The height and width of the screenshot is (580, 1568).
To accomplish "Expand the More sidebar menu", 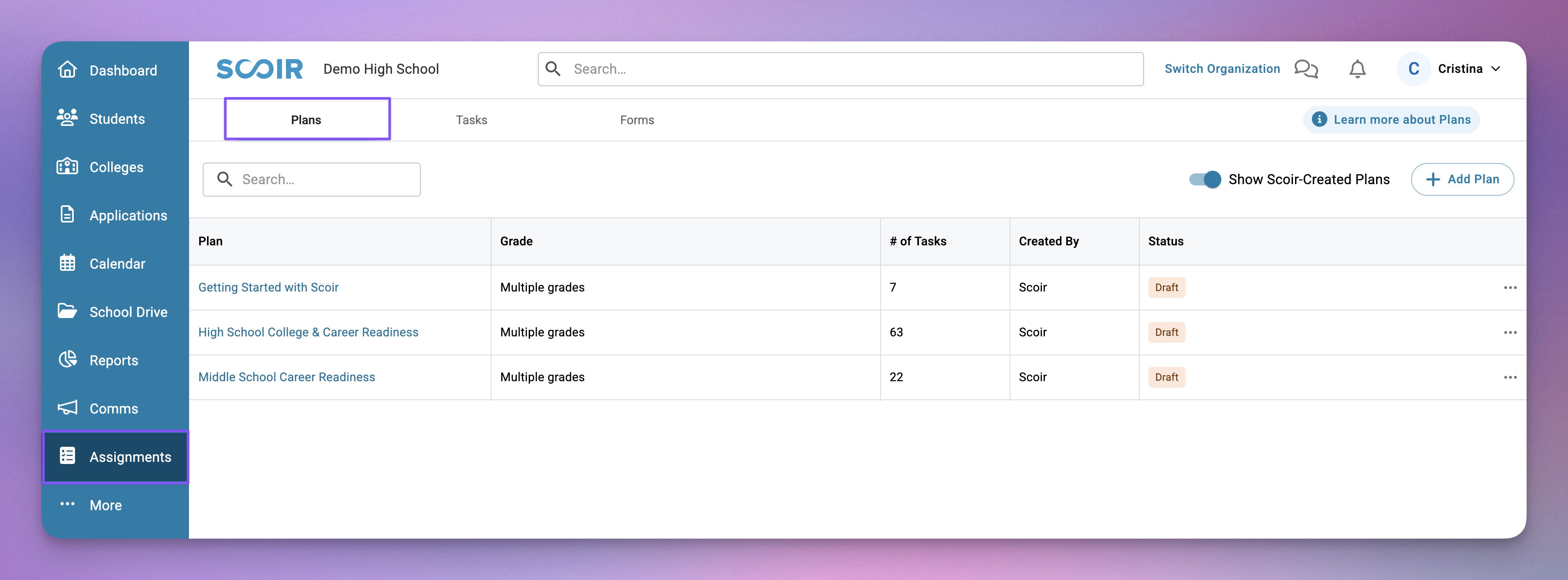I will (x=105, y=505).
